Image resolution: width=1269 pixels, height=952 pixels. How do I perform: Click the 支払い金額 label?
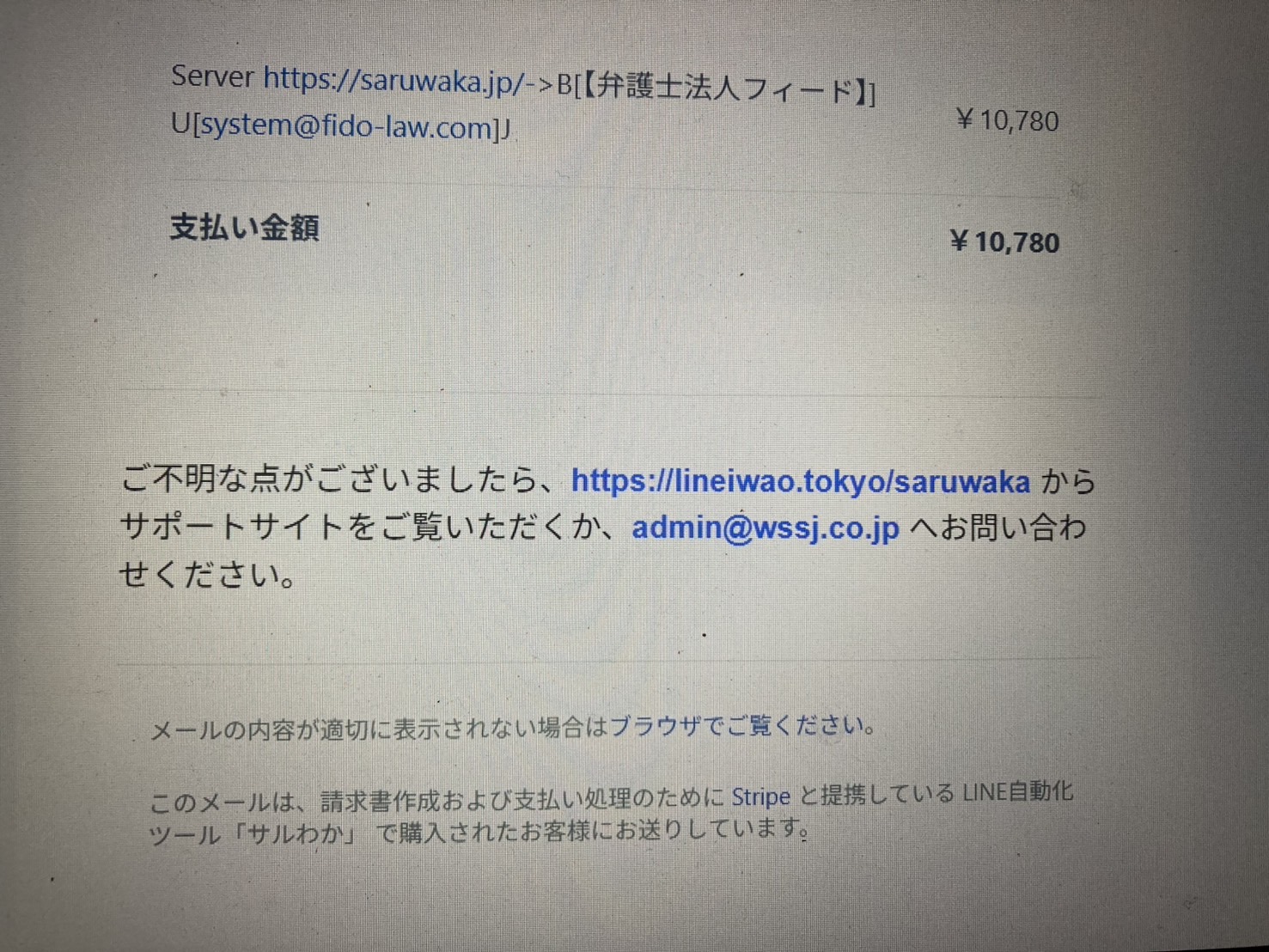[x=245, y=228]
